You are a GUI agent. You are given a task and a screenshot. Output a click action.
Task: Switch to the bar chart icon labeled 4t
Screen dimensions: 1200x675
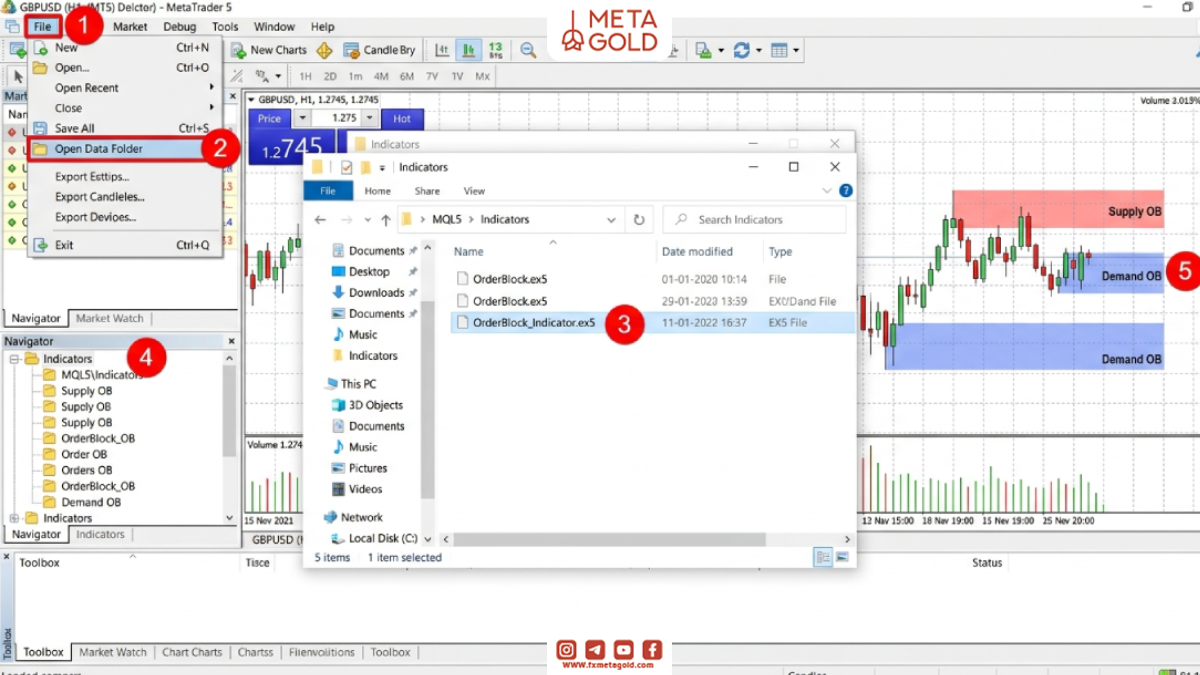pyautogui.click(x=442, y=50)
